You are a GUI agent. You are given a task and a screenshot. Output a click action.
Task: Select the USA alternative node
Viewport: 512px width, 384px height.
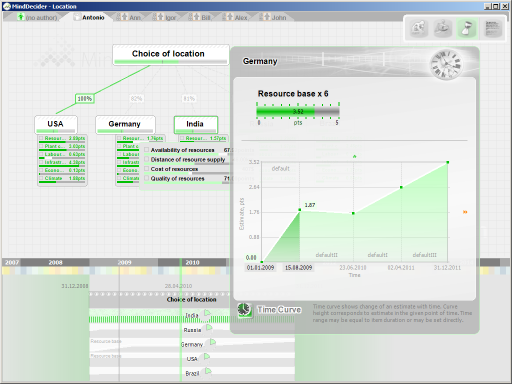(x=56, y=125)
